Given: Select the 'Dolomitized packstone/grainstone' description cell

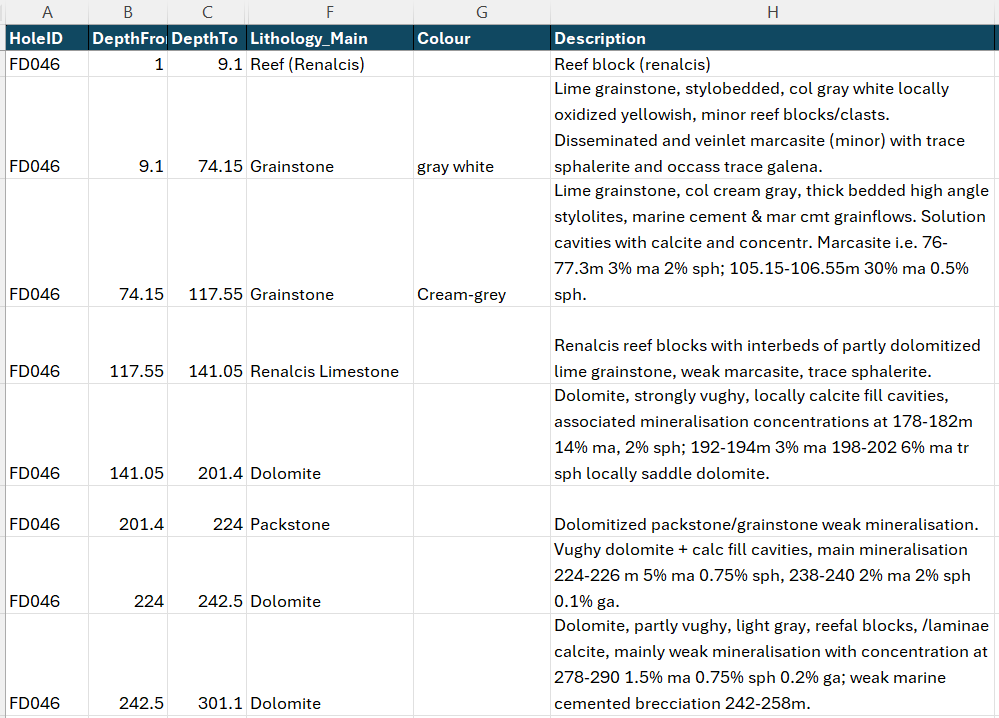Looking at the screenshot, I should point(772,512).
